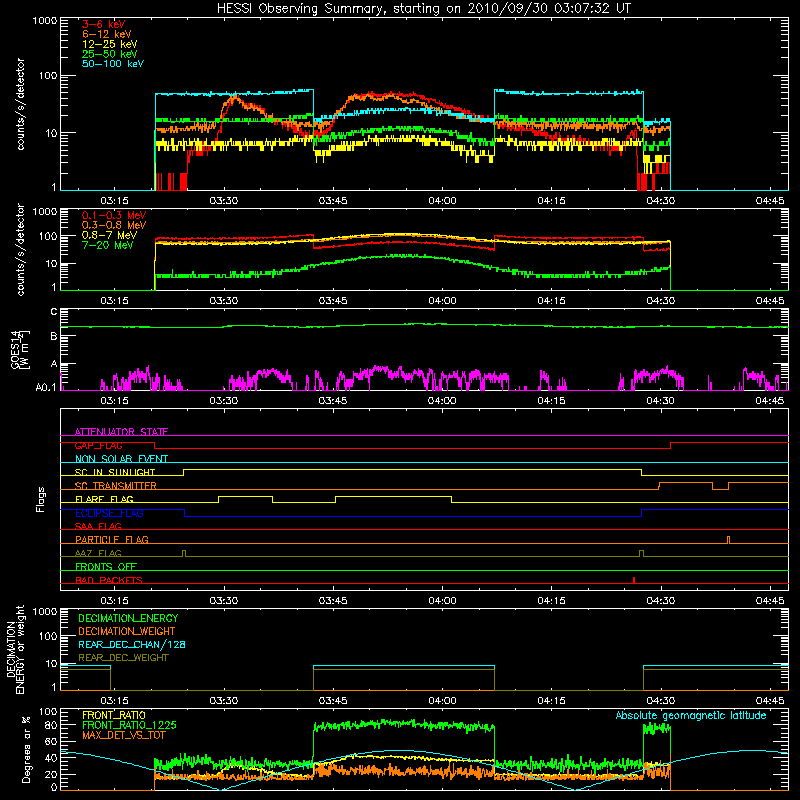Click the 04:45 time label under the top panel

click(769, 201)
